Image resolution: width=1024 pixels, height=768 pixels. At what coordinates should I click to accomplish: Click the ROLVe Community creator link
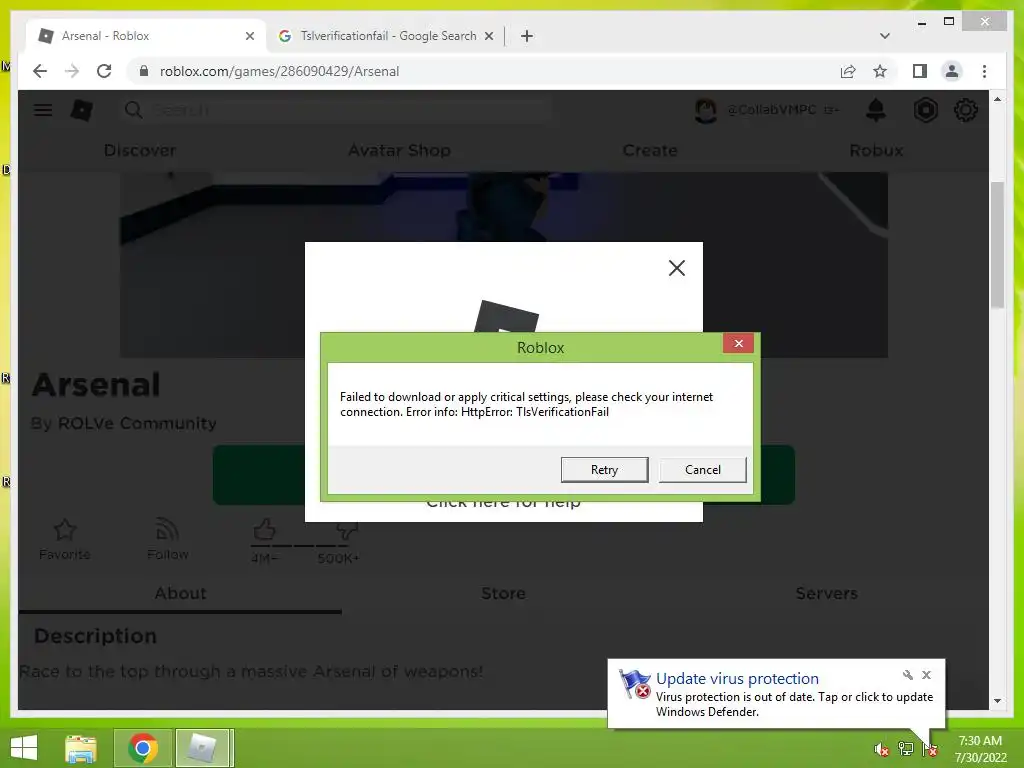(137, 423)
